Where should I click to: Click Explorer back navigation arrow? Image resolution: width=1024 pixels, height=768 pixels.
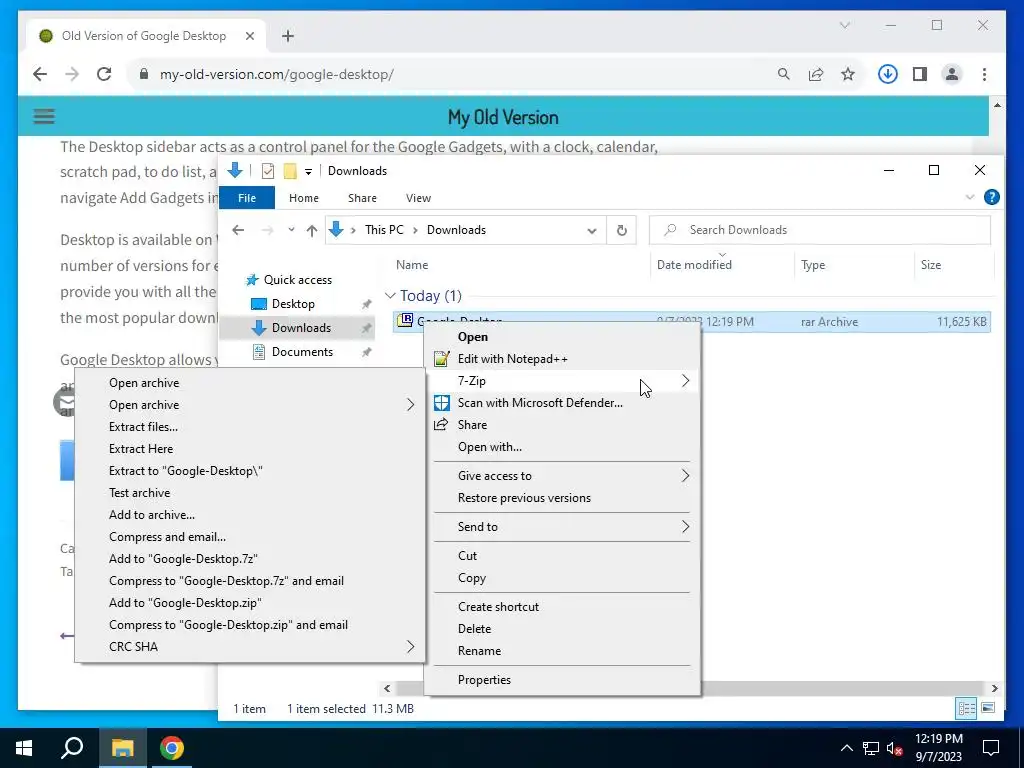238,230
